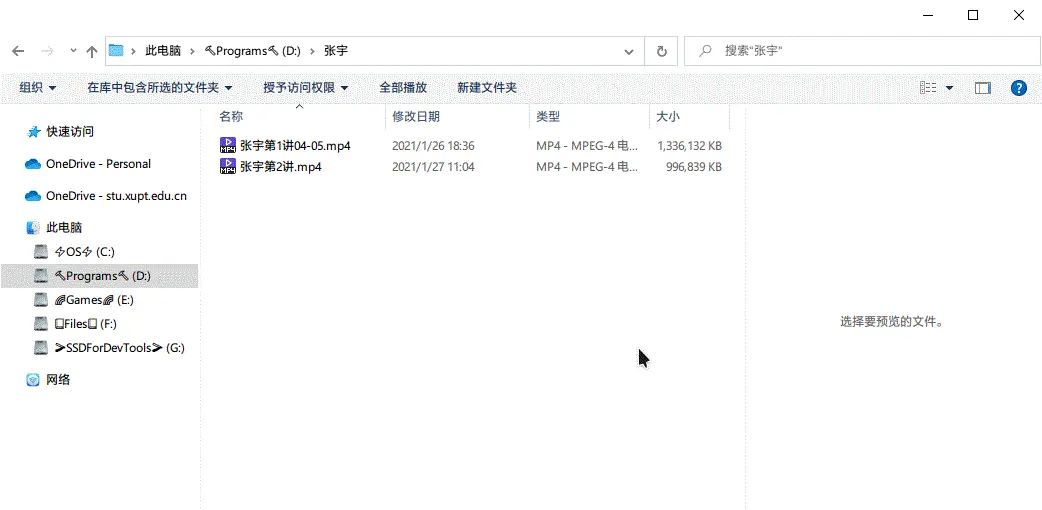This screenshot has height=510, width=1042.
Task: Select 此电脑 in the address breadcrumb
Action: pos(163,51)
